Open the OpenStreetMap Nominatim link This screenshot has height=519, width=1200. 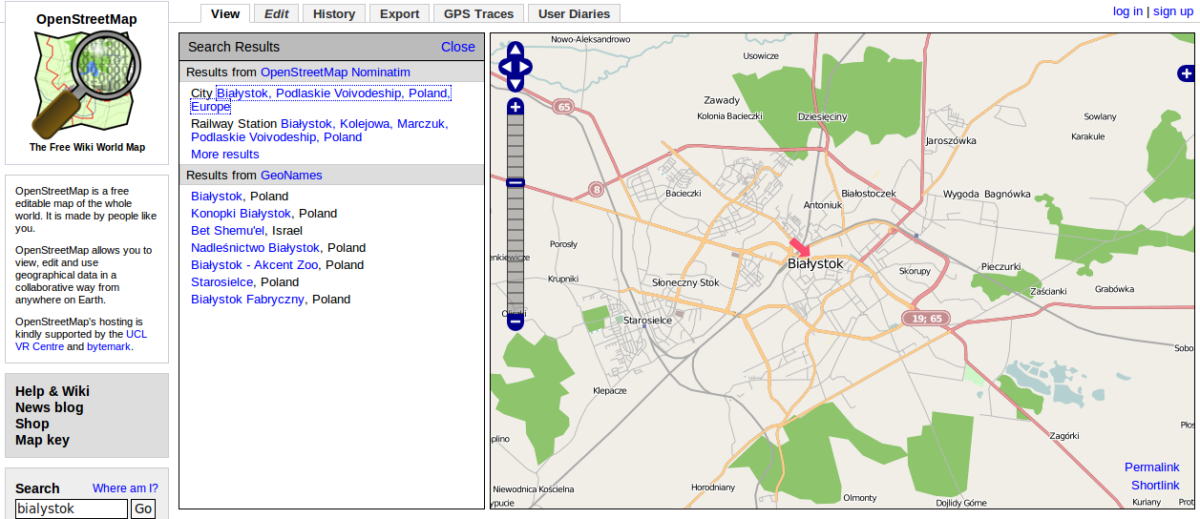pos(336,72)
